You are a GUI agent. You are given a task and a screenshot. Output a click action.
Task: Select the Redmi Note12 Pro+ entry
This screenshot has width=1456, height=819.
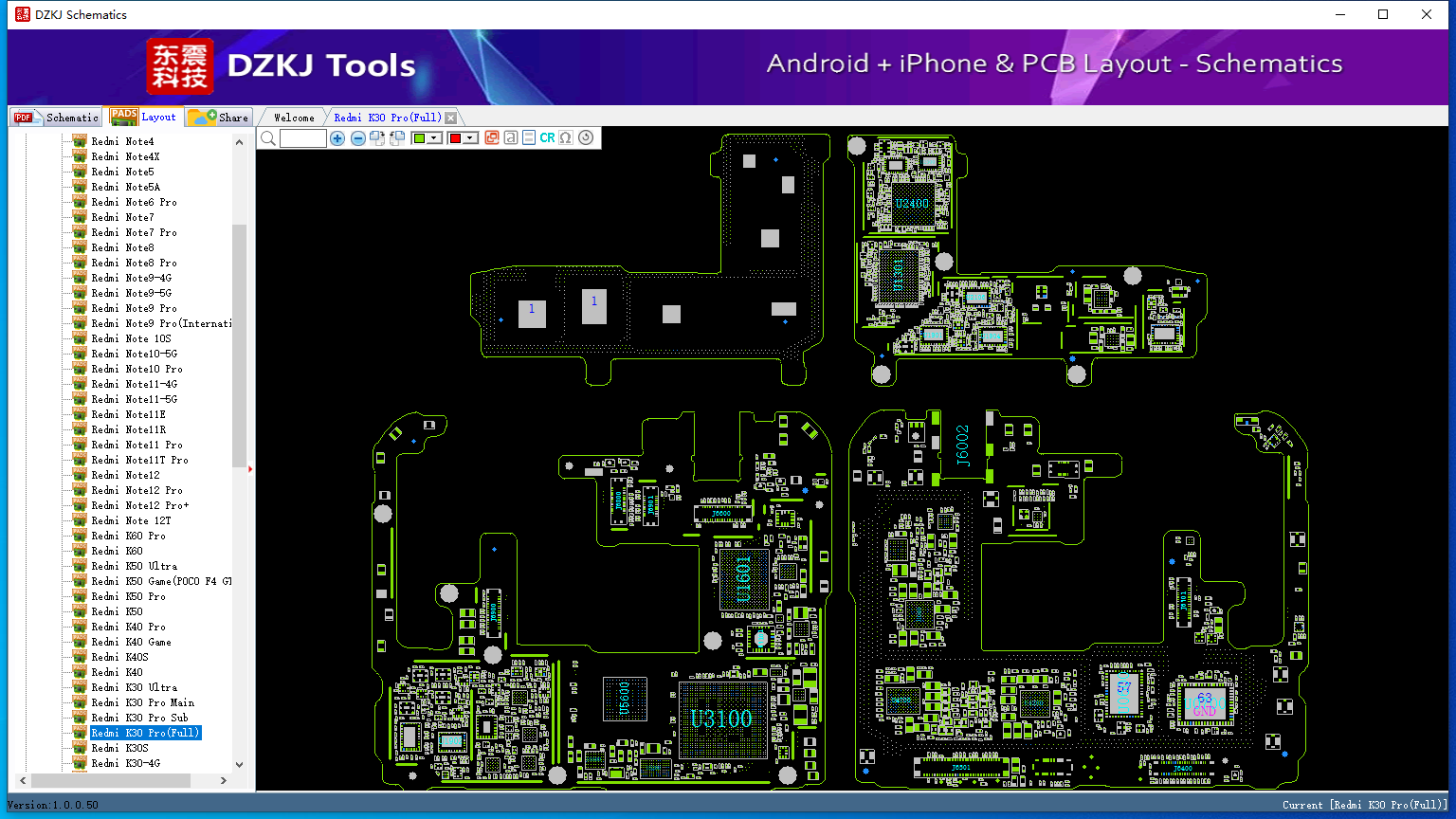click(140, 505)
